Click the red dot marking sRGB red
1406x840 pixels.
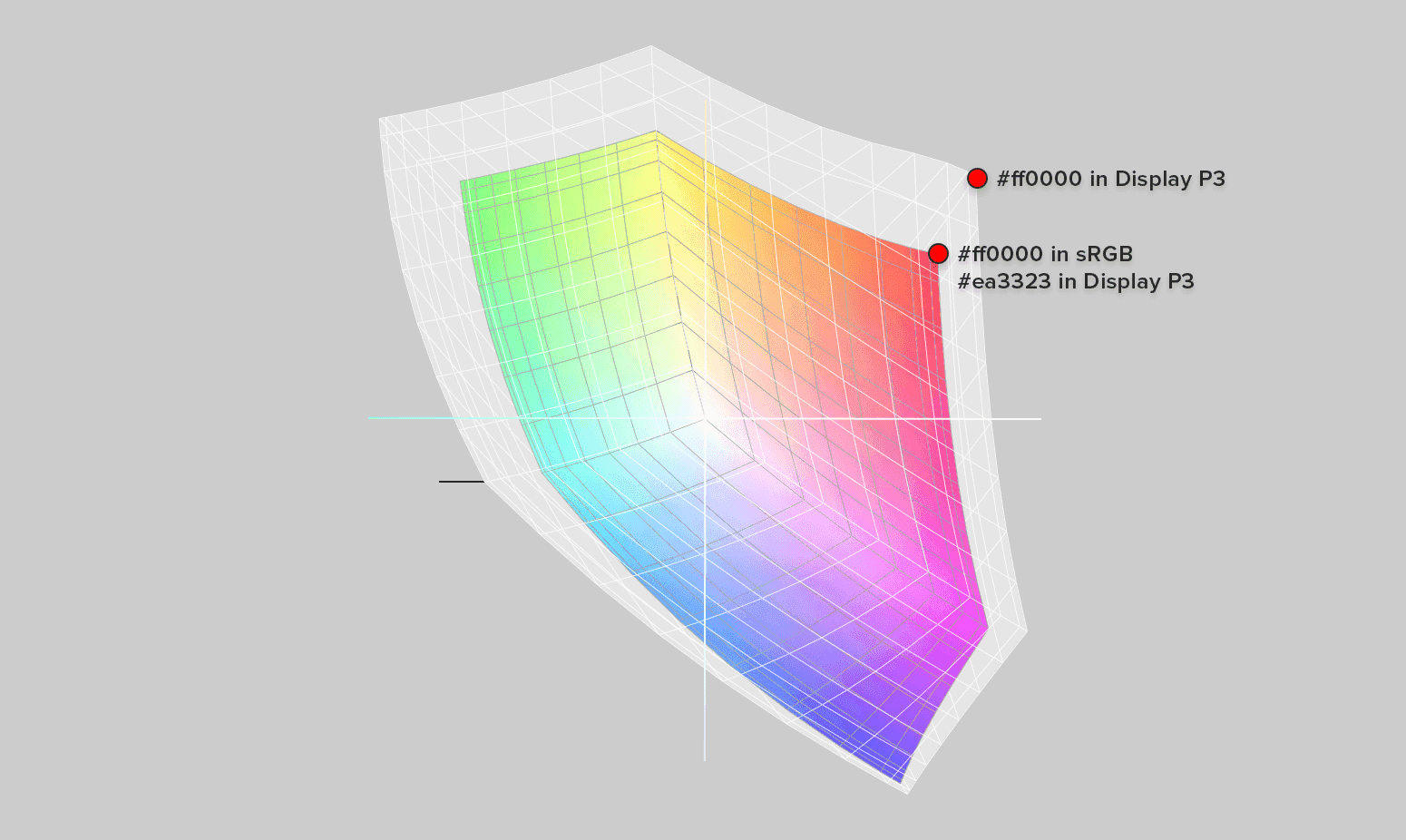938,253
